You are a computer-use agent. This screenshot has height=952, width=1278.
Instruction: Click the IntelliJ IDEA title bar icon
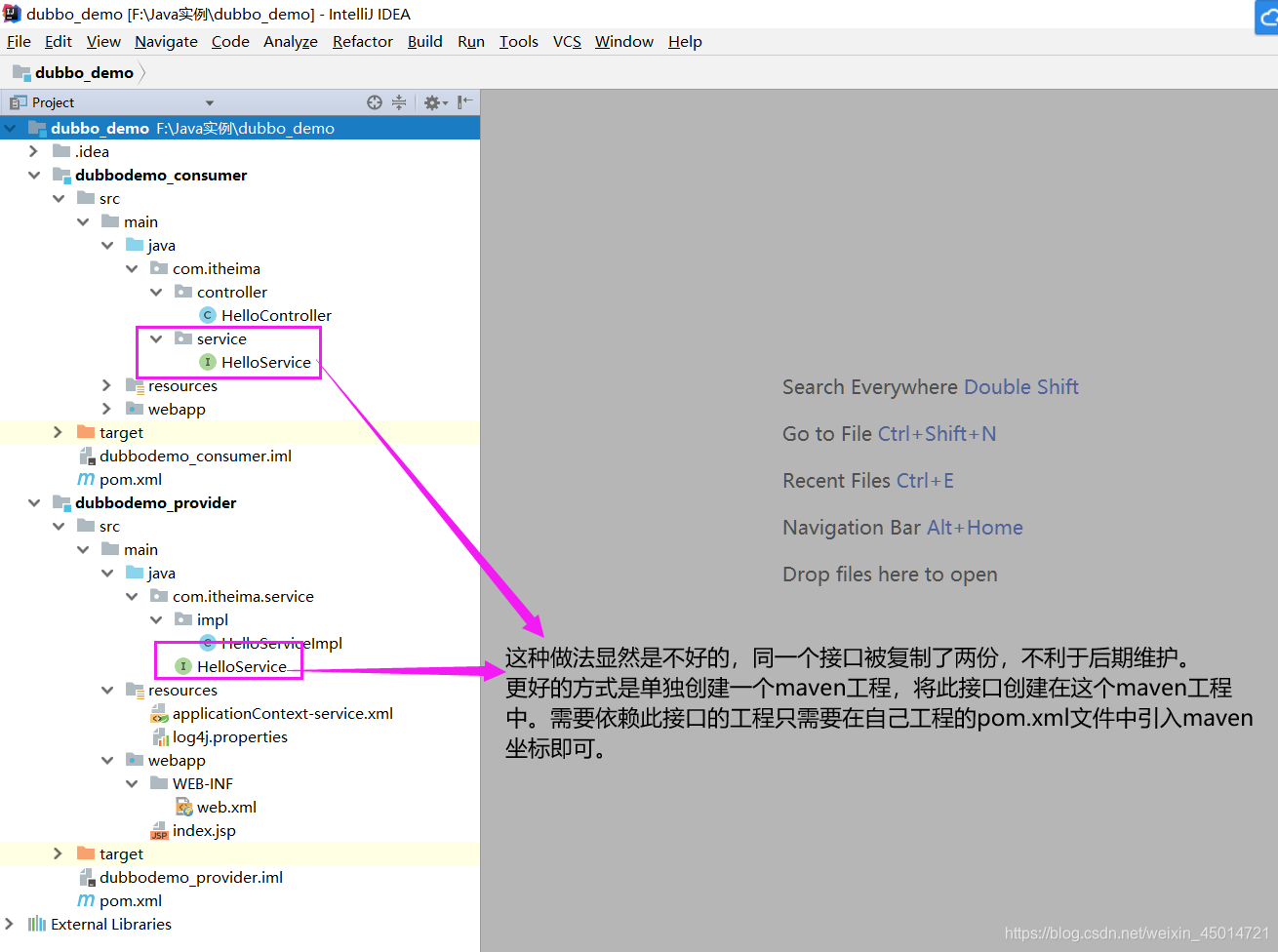coord(12,14)
